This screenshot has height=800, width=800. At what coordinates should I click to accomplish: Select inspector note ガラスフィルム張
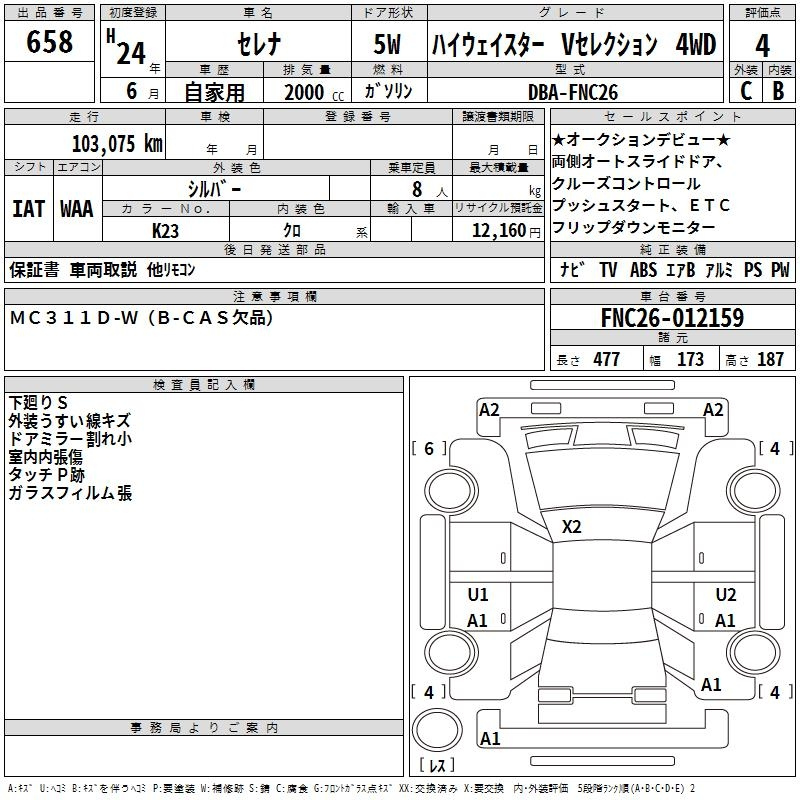tap(70, 493)
